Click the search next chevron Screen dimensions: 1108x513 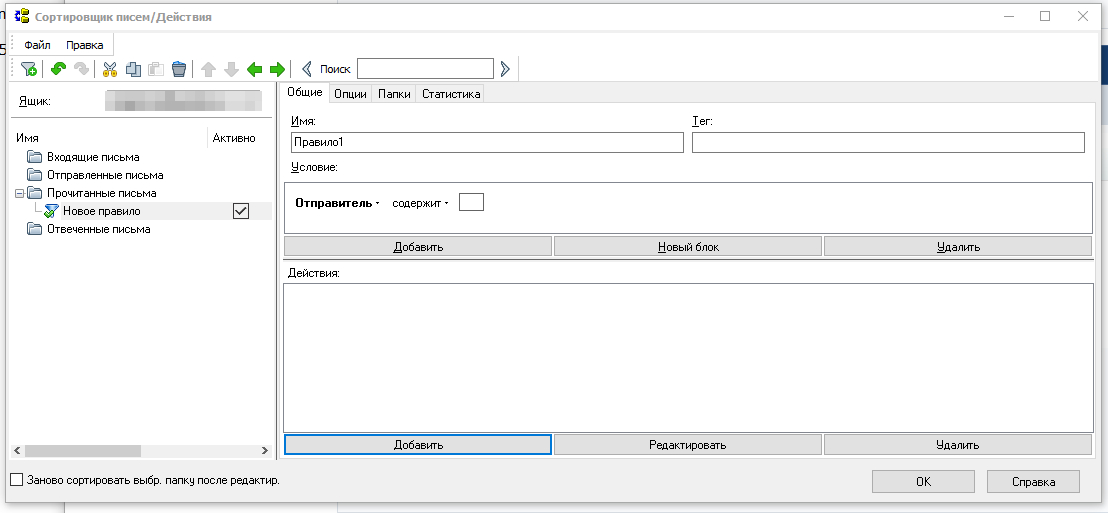[x=505, y=69]
